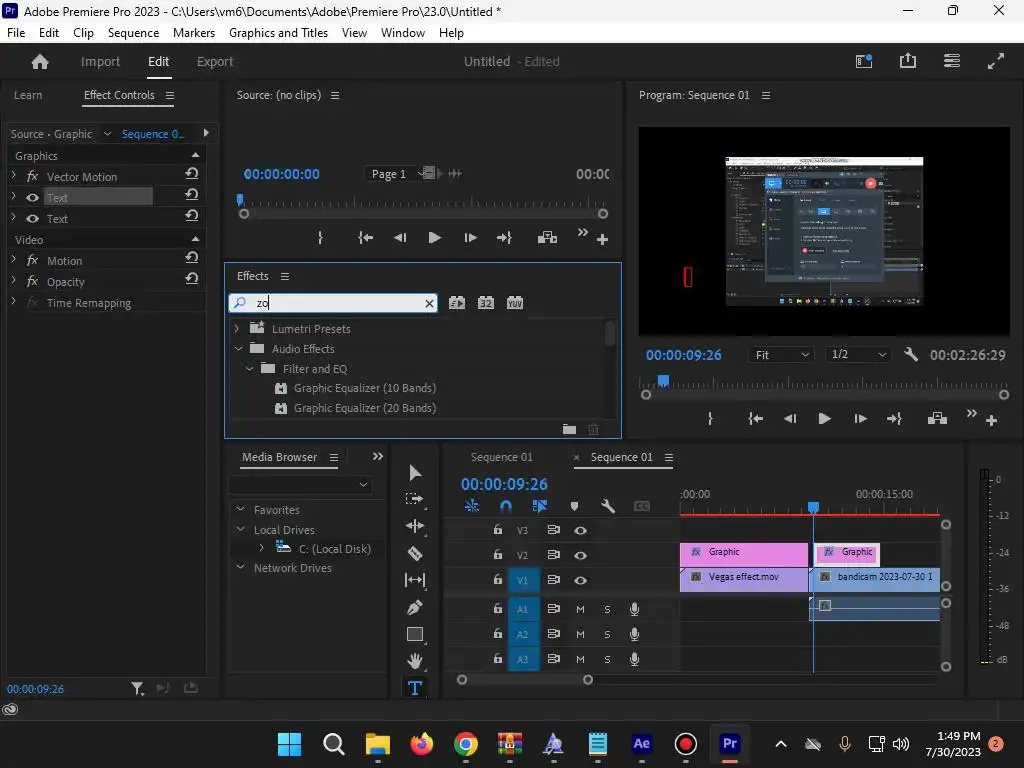1024x768 pixels.
Task: Choose the Rectangle tool
Action: (415, 634)
